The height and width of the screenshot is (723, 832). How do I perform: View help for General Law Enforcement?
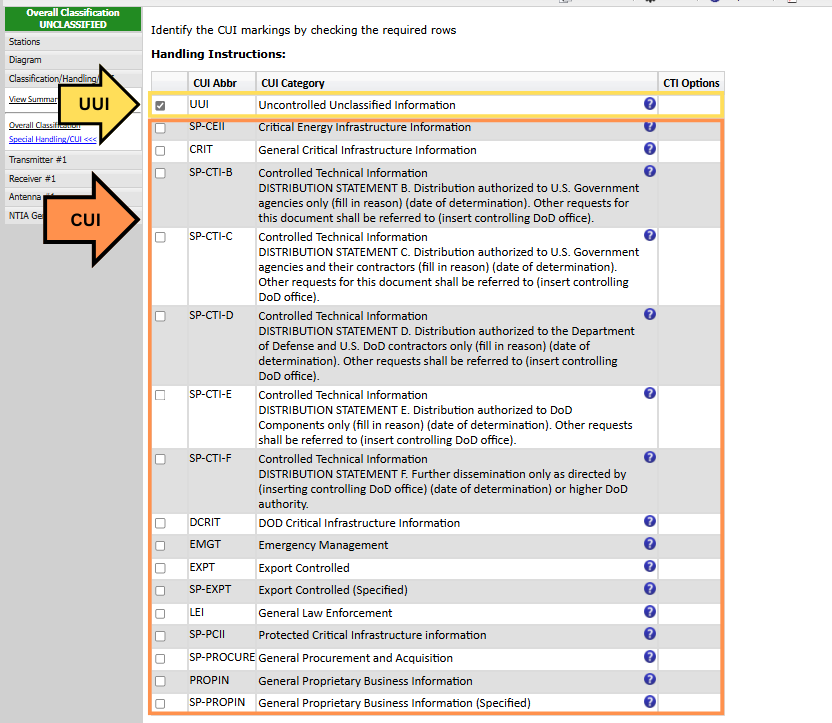tap(649, 612)
